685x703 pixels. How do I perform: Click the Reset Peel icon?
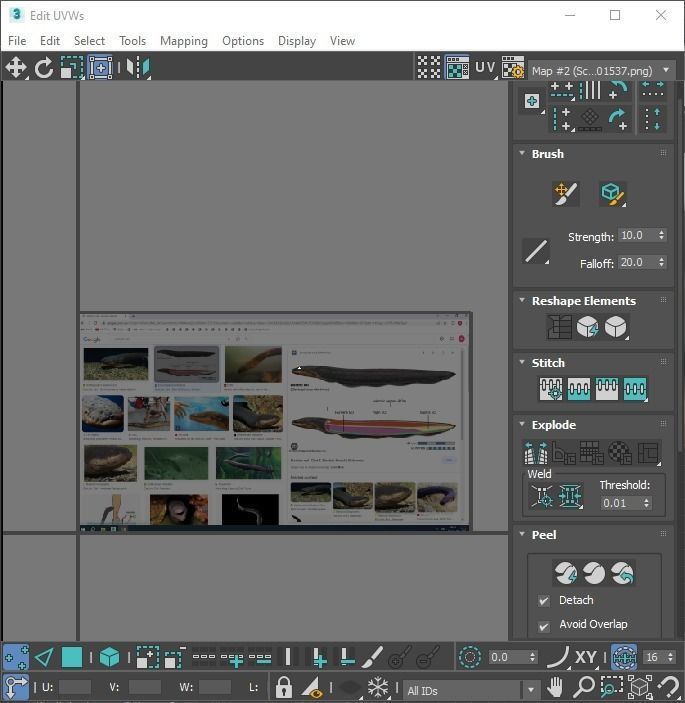[x=622, y=573]
